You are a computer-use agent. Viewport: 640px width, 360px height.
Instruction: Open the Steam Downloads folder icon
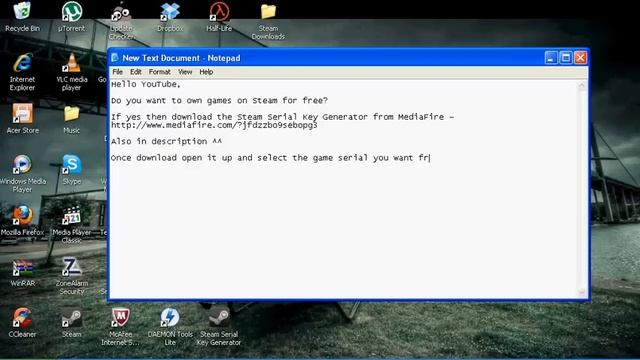point(268,21)
